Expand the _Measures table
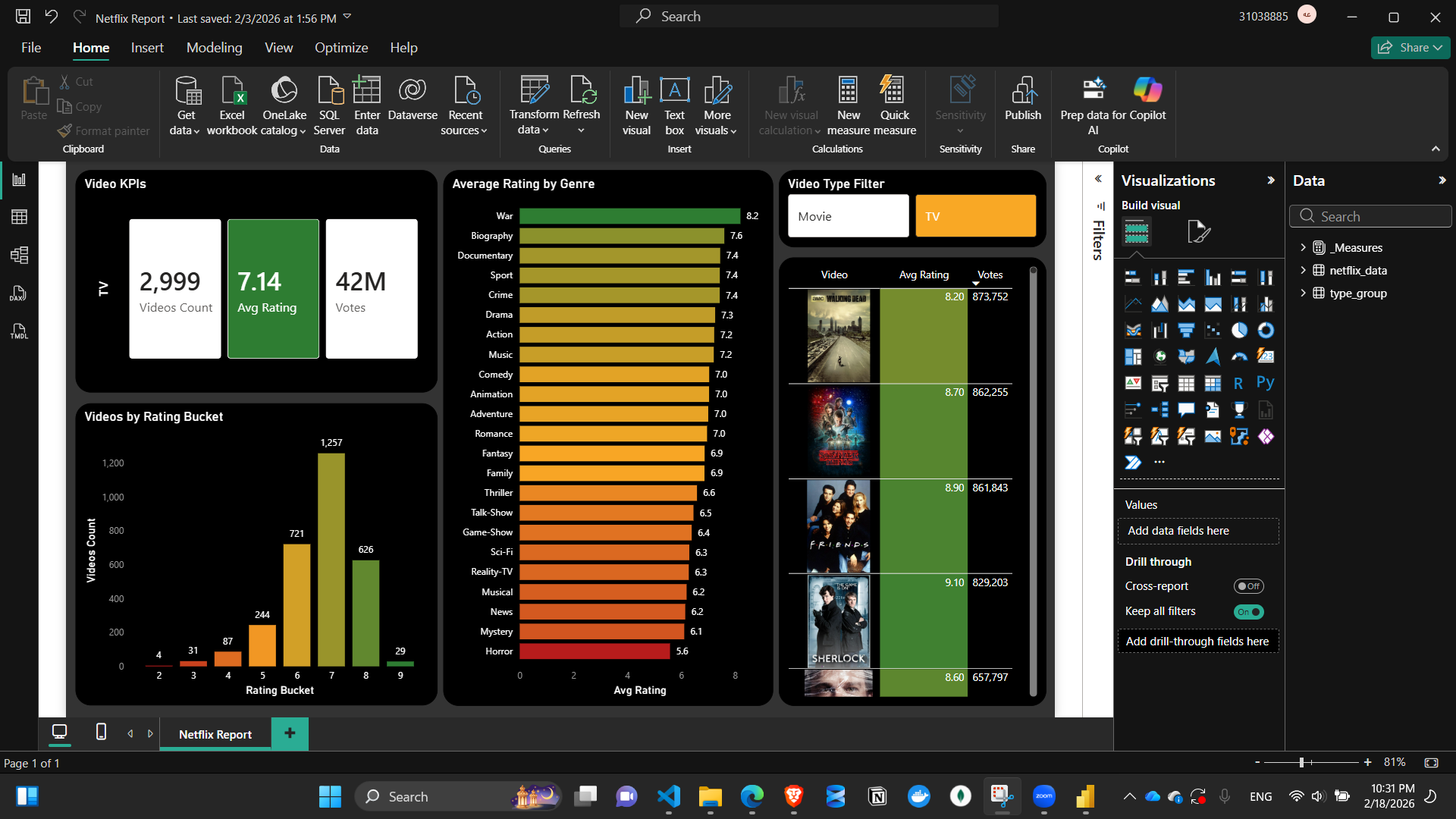 click(1303, 248)
